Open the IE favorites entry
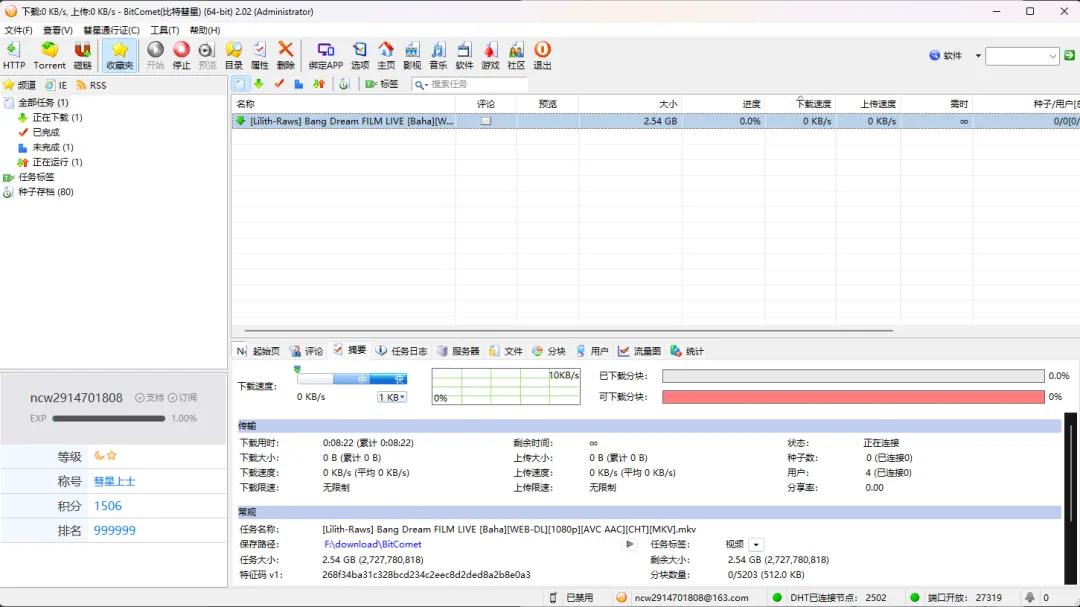 56,85
